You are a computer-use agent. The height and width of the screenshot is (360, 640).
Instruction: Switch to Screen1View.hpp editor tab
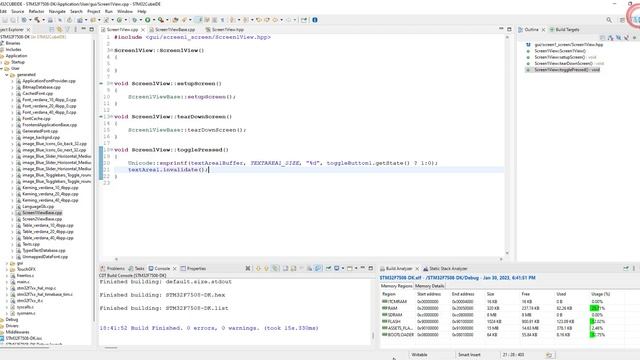[225, 29]
